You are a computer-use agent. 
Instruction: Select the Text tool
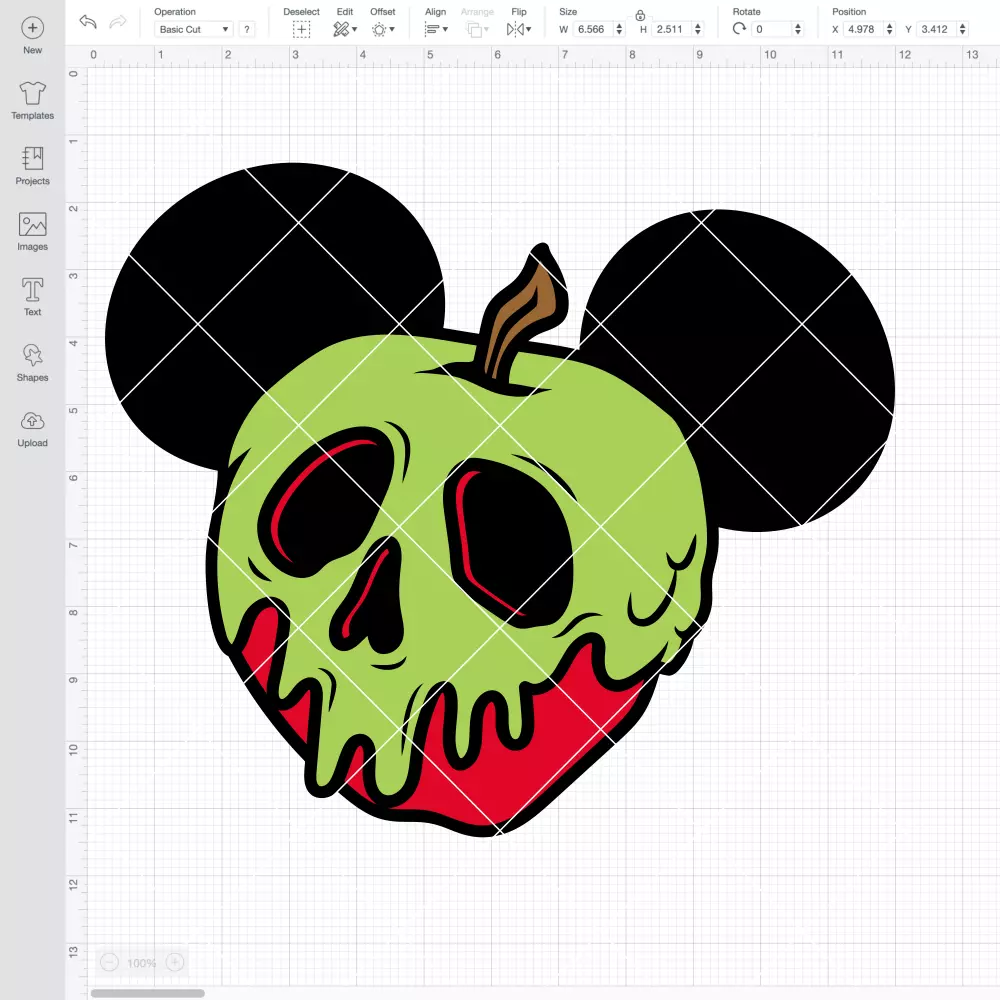click(33, 297)
